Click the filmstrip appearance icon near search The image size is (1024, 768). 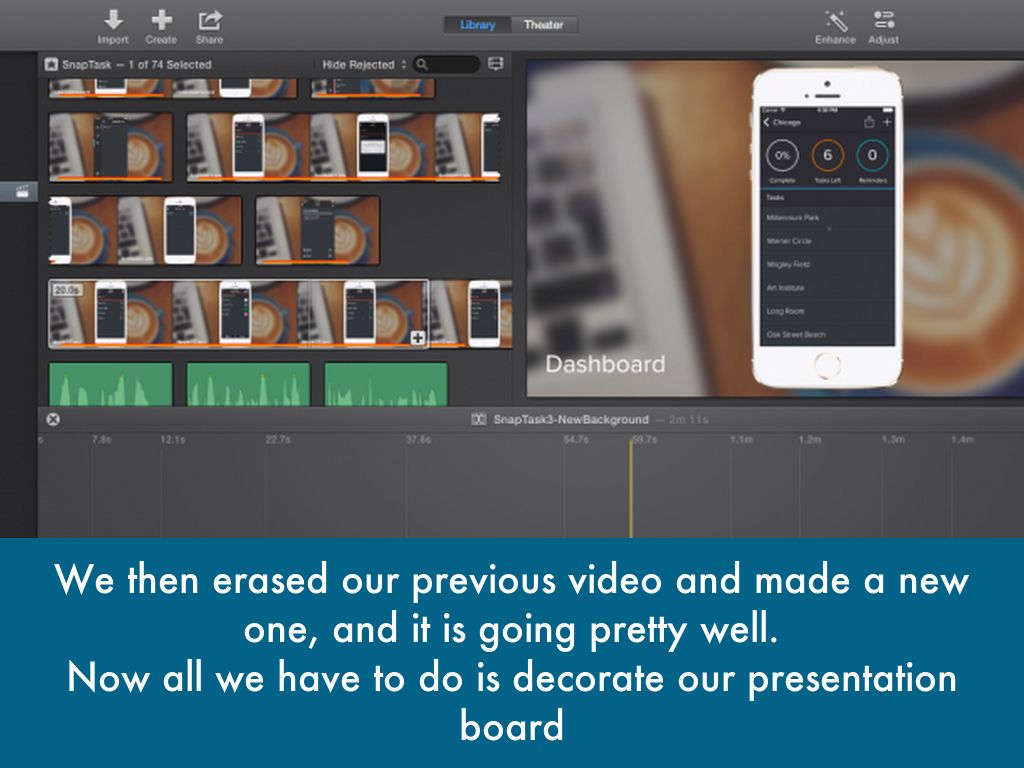496,64
